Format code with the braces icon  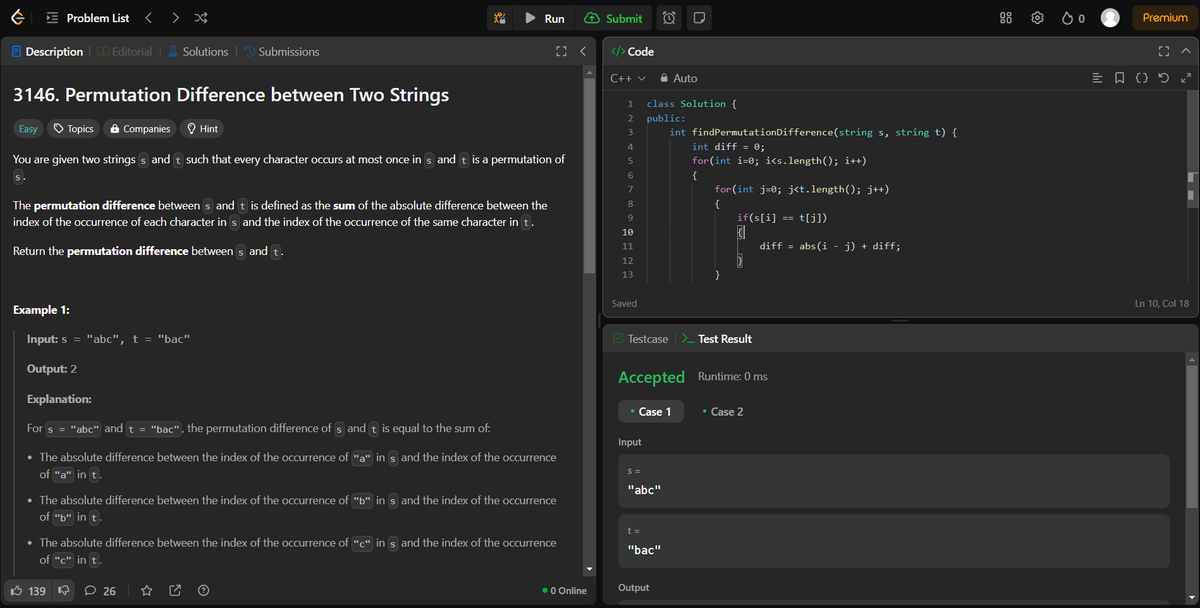click(1141, 77)
